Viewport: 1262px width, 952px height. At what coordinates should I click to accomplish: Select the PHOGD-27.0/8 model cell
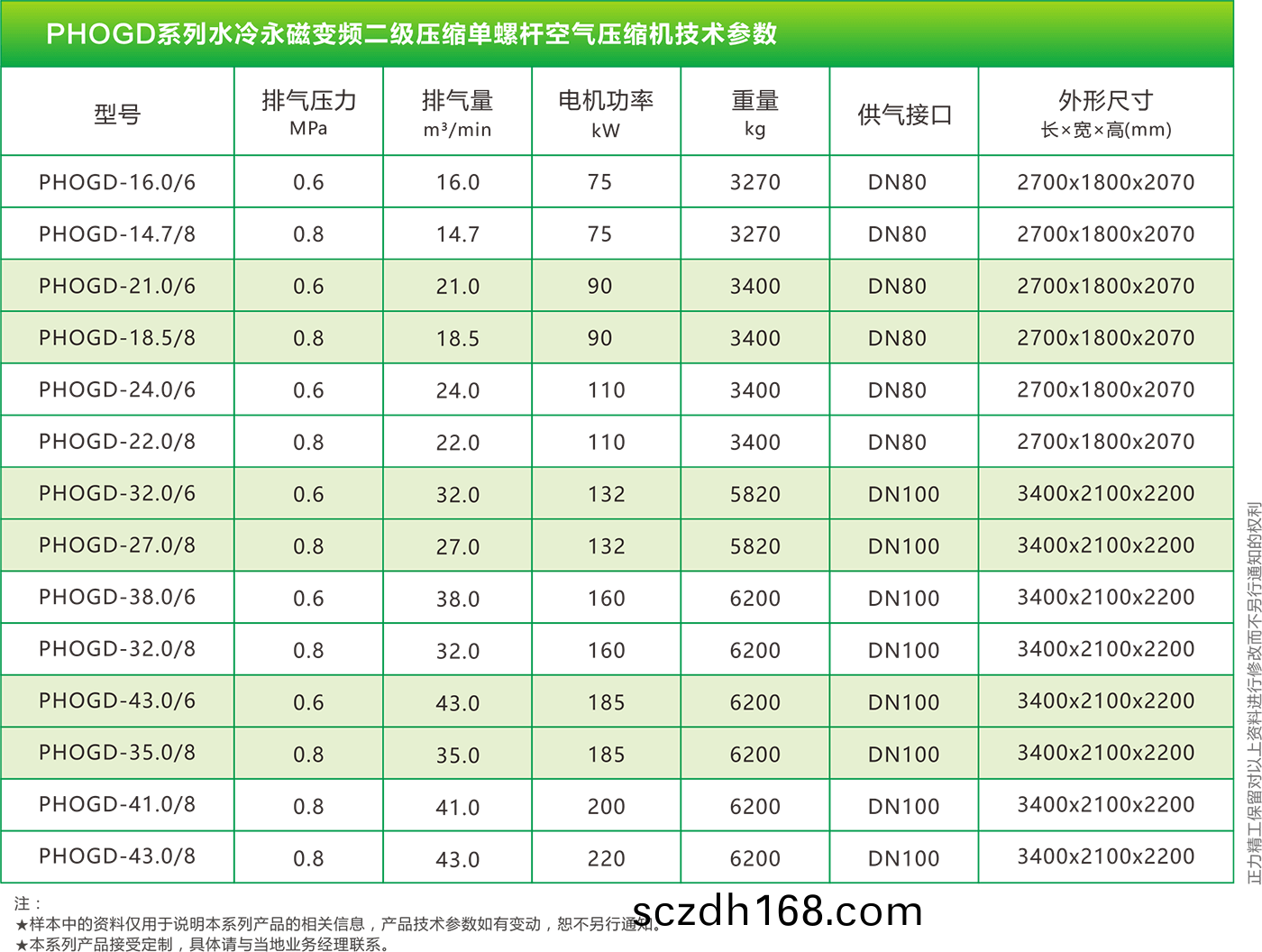[117, 545]
